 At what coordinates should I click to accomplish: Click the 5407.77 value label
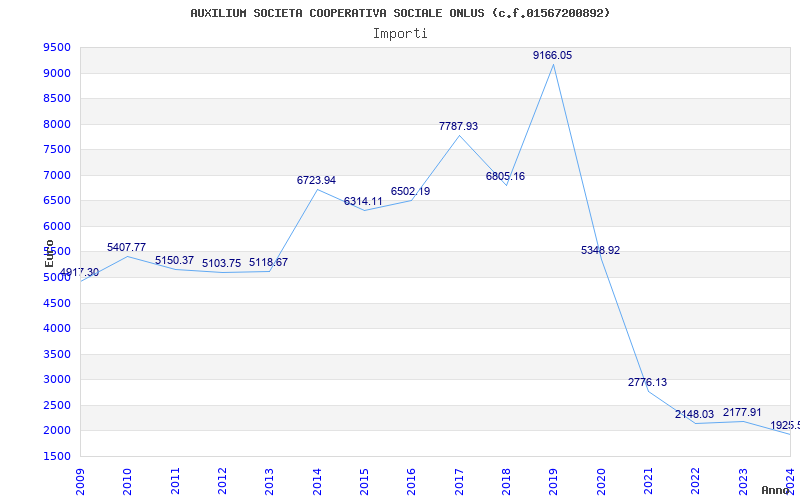126,247
